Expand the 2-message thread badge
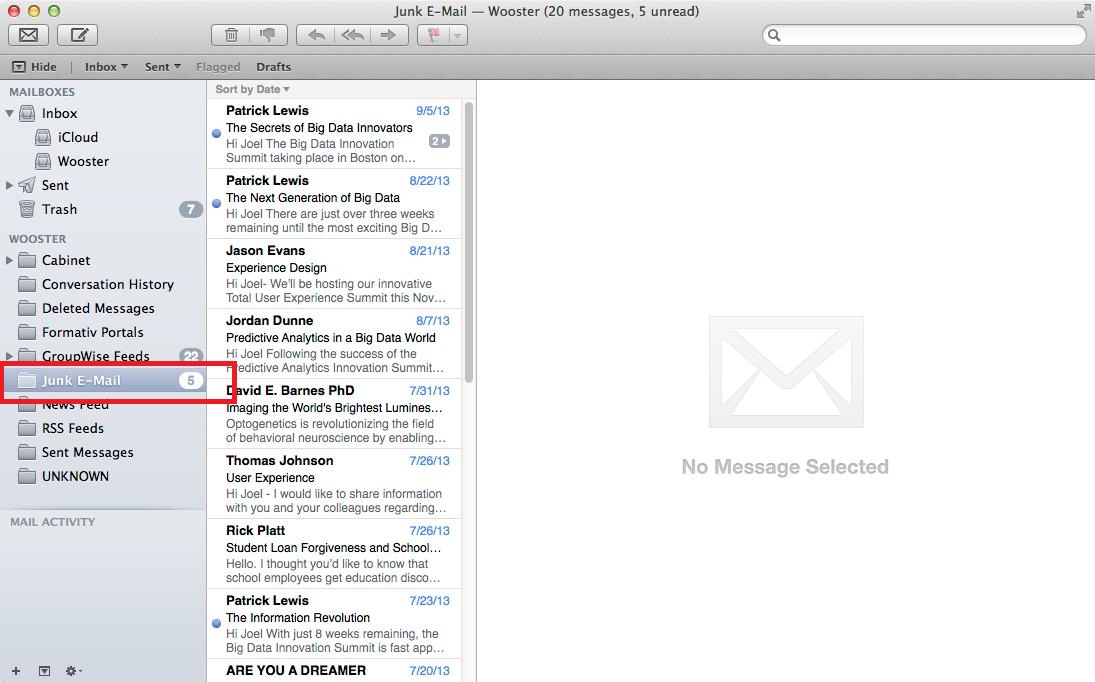 (x=439, y=141)
